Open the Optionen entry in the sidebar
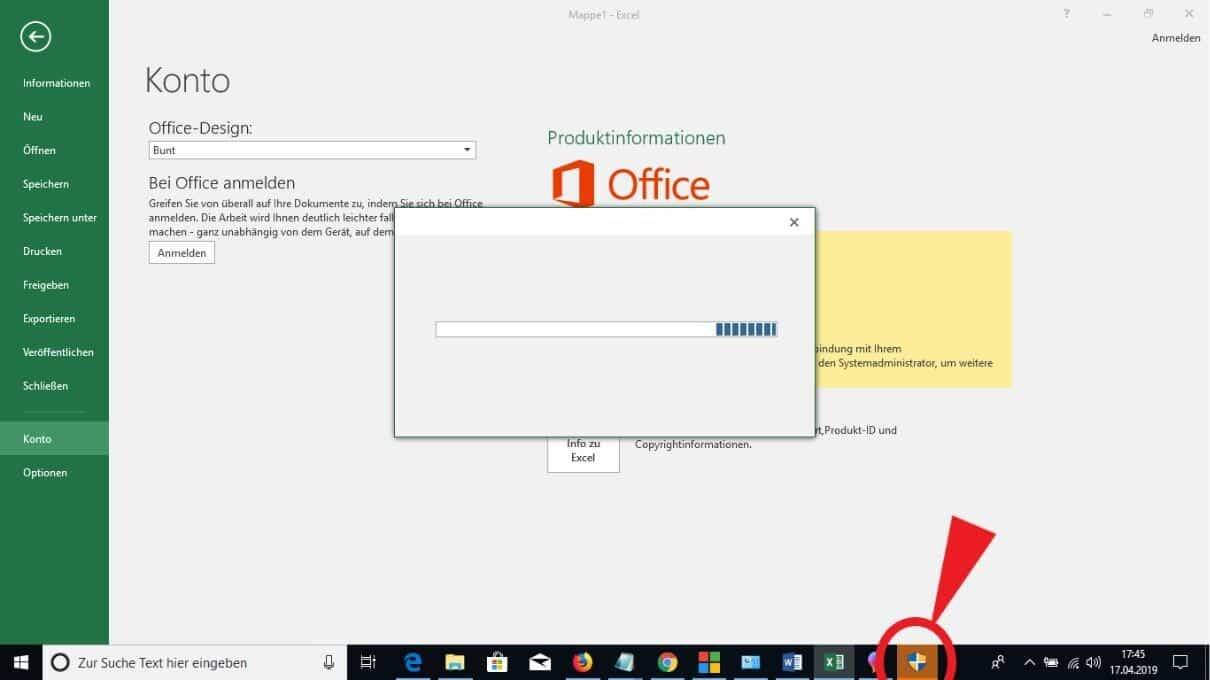 coord(45,472)
